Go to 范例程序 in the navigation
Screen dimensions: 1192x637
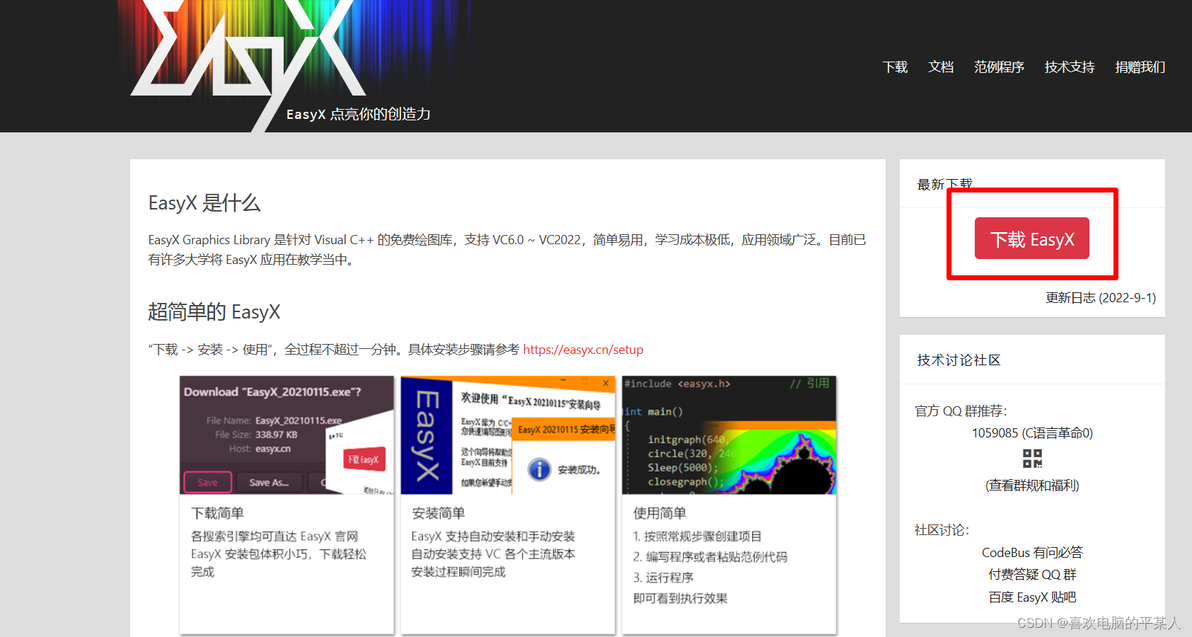pyautogui.click(x=999, y=67)
